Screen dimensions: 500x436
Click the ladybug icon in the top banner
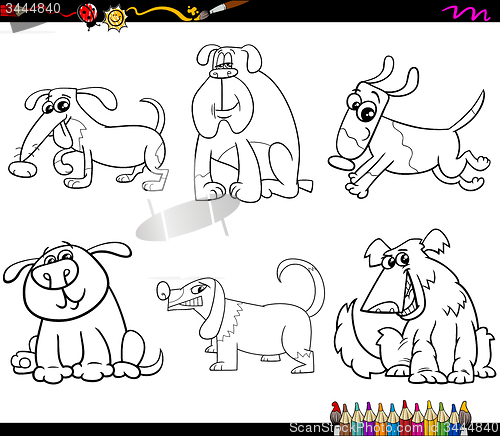point(88,15)
